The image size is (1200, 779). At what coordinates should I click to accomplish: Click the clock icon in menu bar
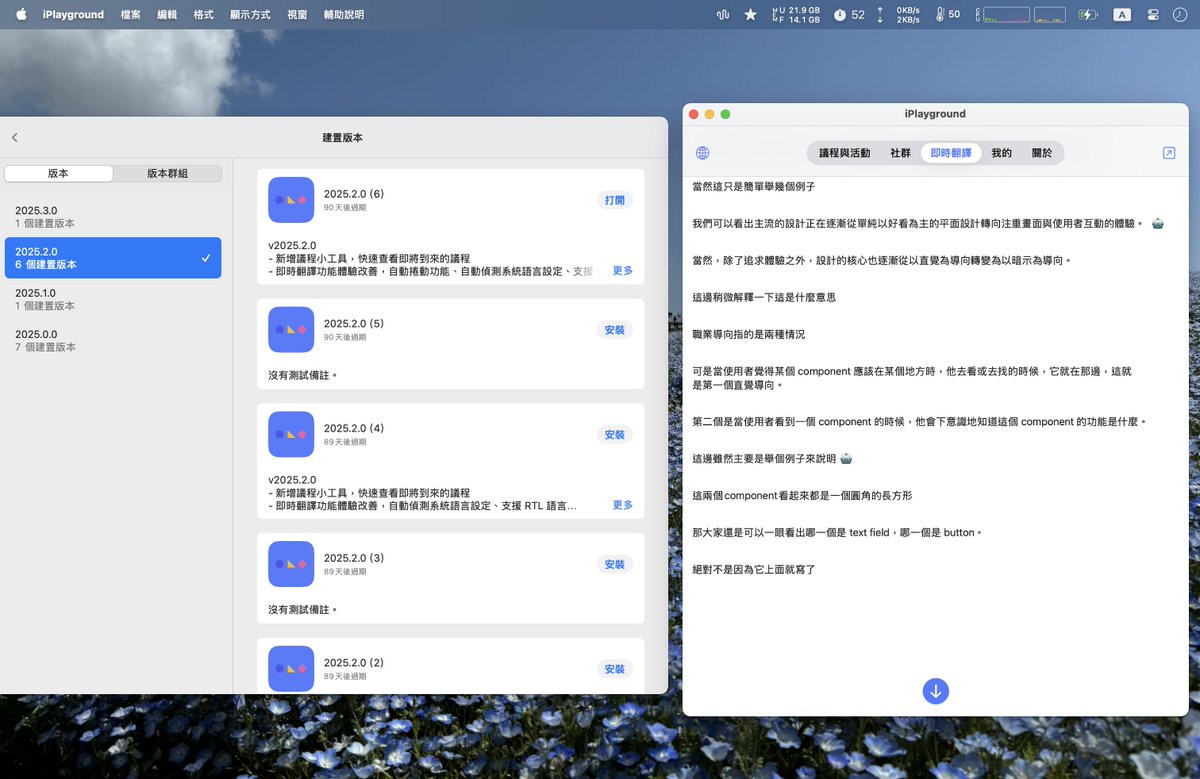[1181, 15]
